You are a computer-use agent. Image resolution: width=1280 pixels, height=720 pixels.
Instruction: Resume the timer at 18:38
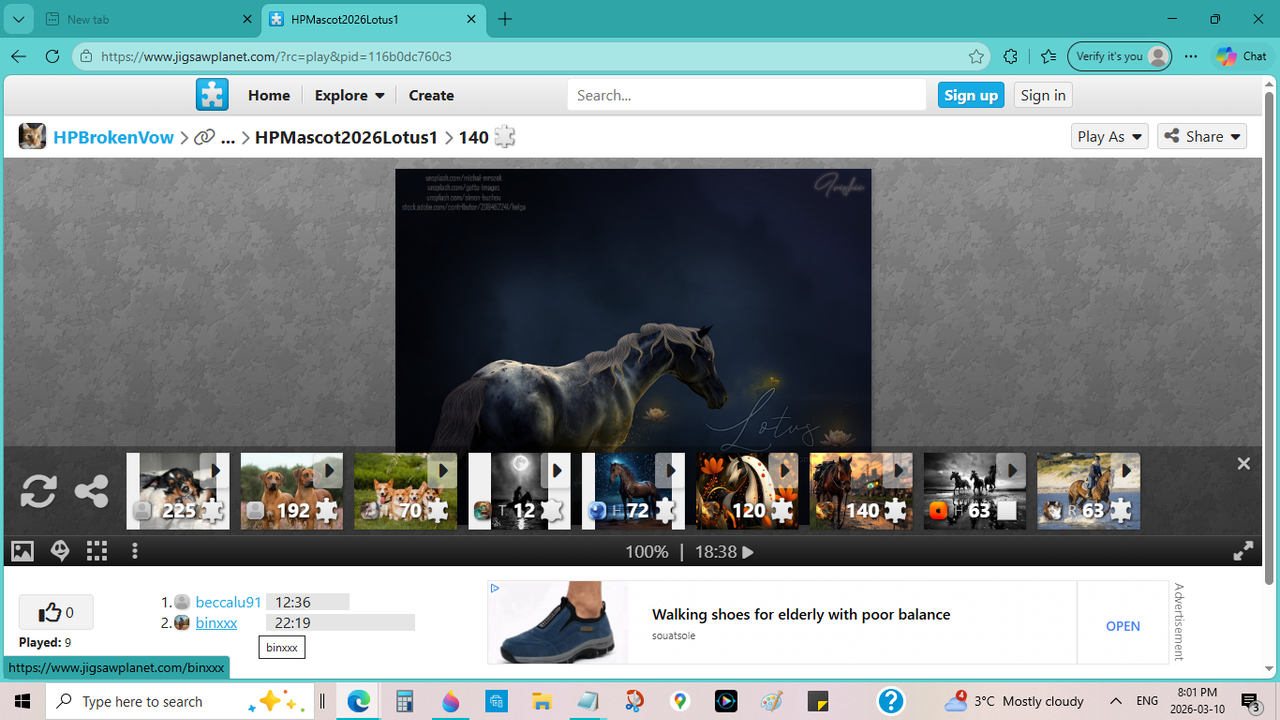(747, 552)
